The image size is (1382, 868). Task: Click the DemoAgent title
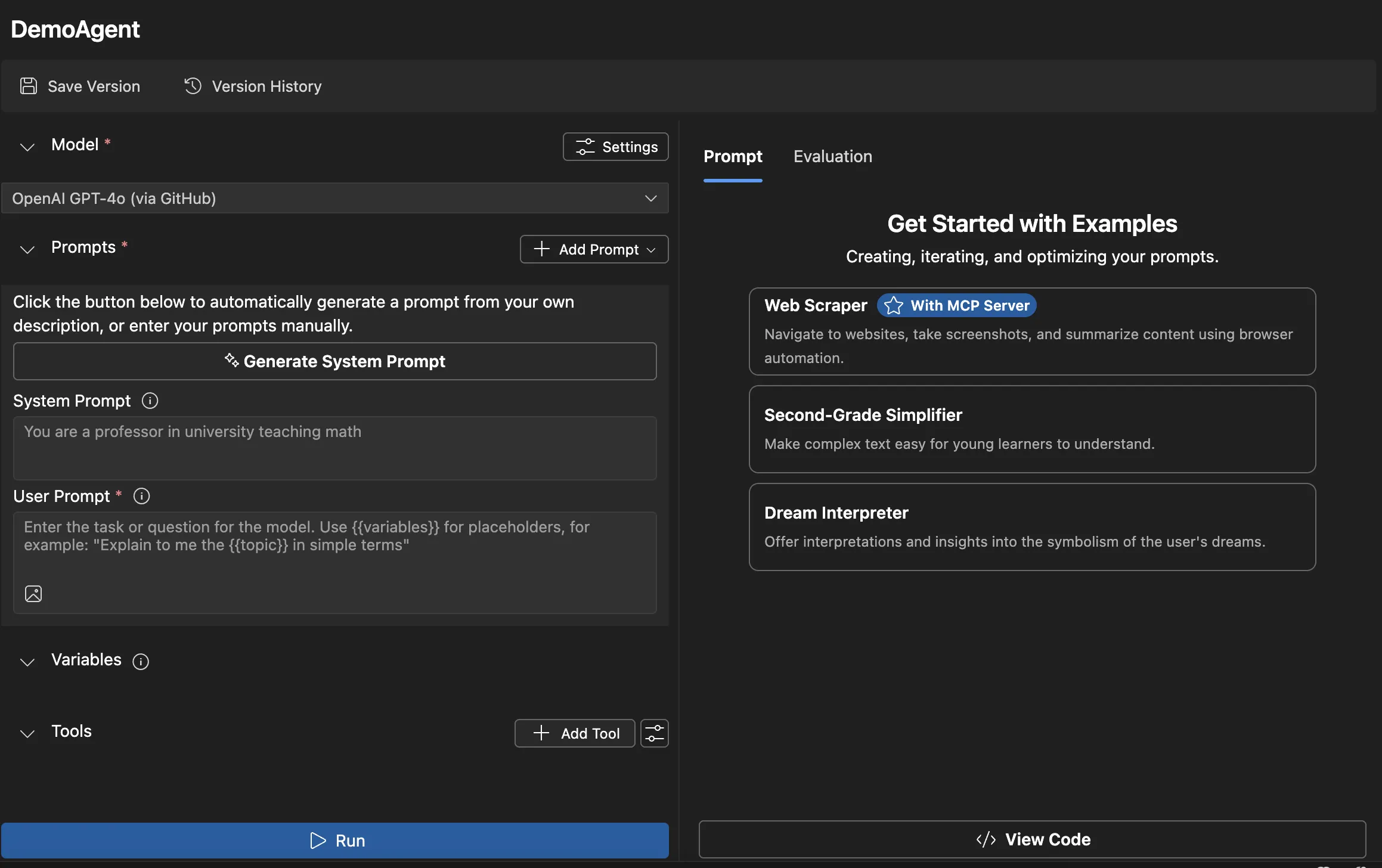[75, 29]
